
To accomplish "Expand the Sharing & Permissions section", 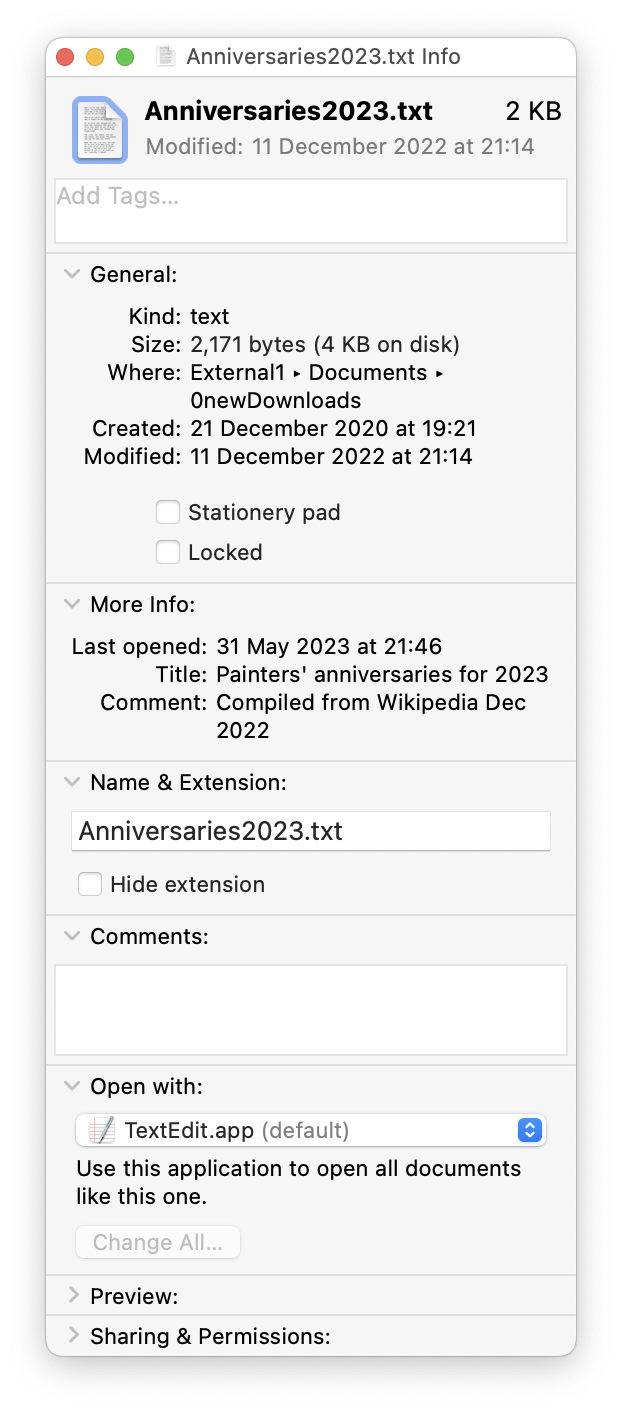I will point(72,1336).
